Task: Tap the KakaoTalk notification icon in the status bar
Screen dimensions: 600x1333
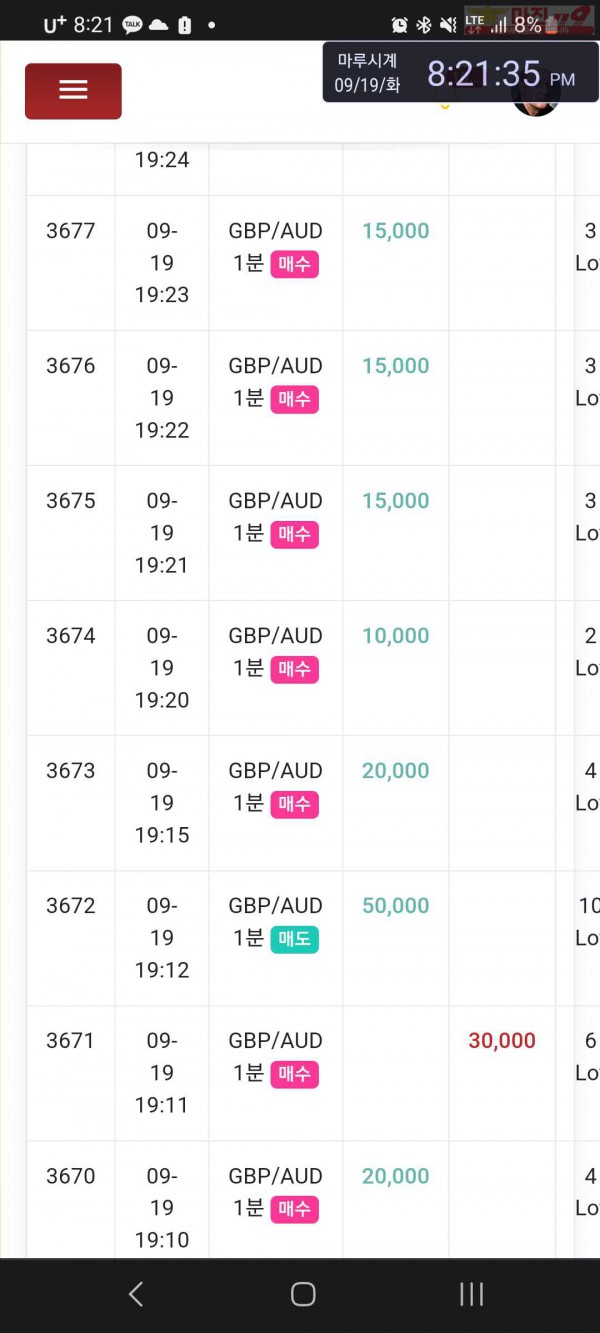Action: coord(132,26)
